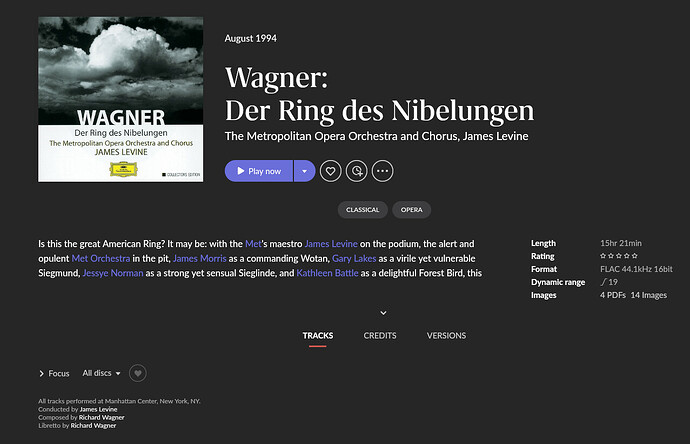The width and height of the screenshot is (690, 444).
Task: Click the heart favorite icon beside Play now
Action: (330, 171)
